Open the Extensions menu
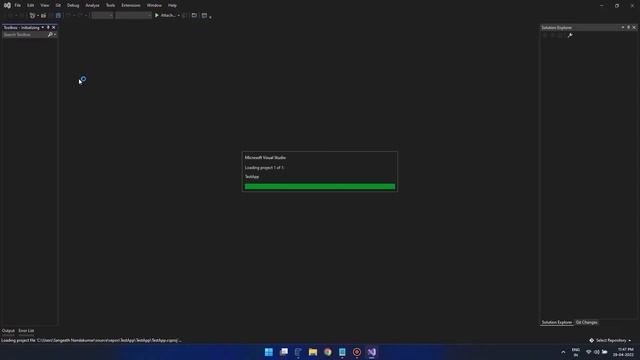The width and height of the screenshot is (640, 360). point(131,5)
